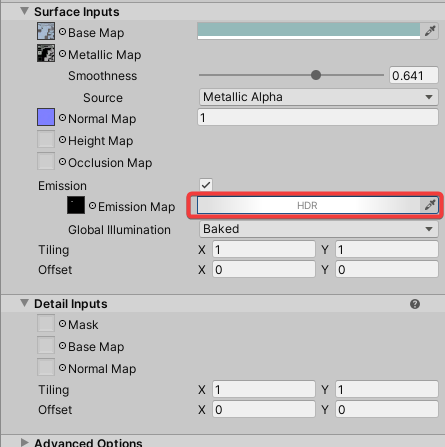
Task: Click Detail Inputs Offset Y field
Action: (x=387, y=409)
